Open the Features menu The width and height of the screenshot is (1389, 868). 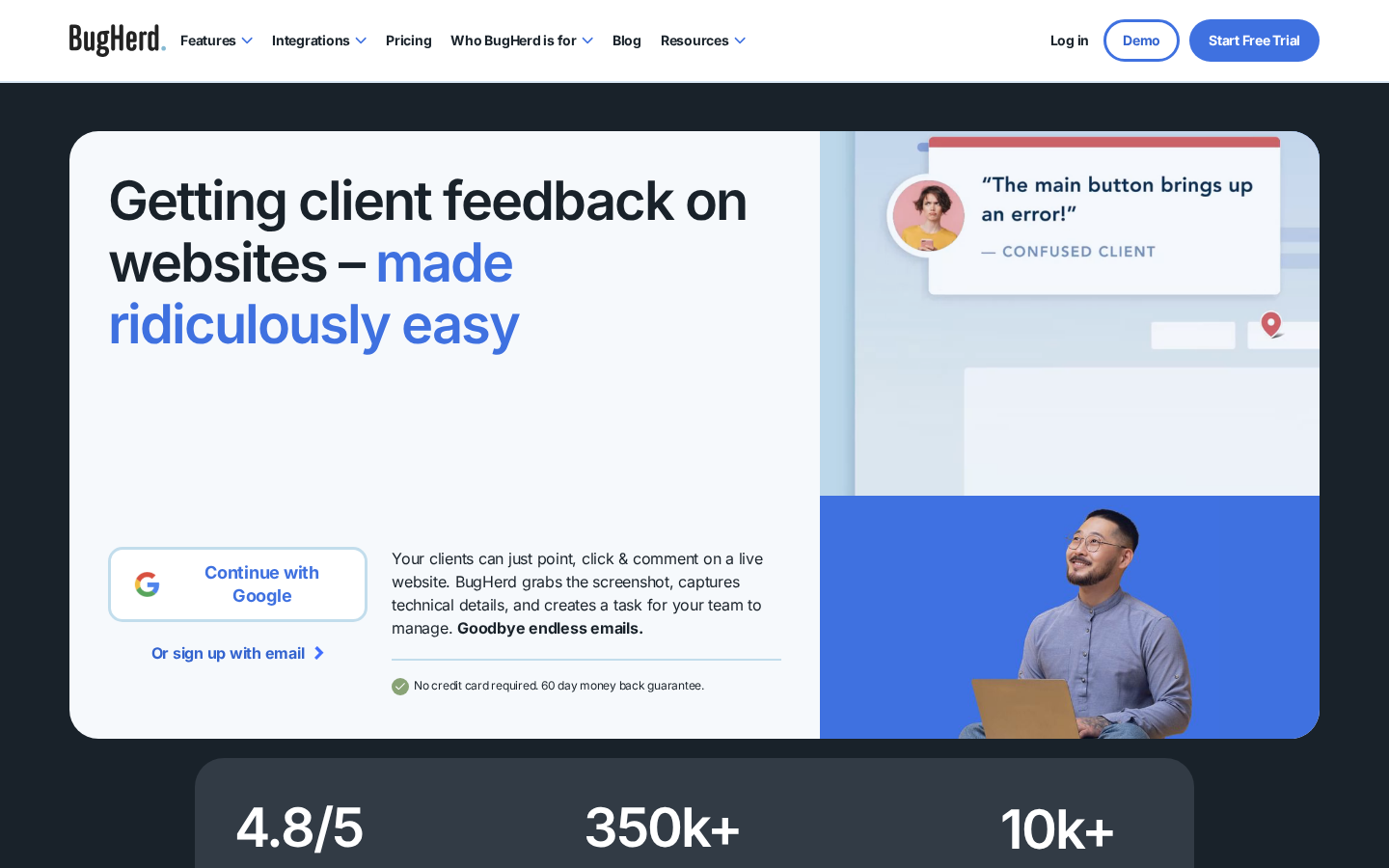216,41
